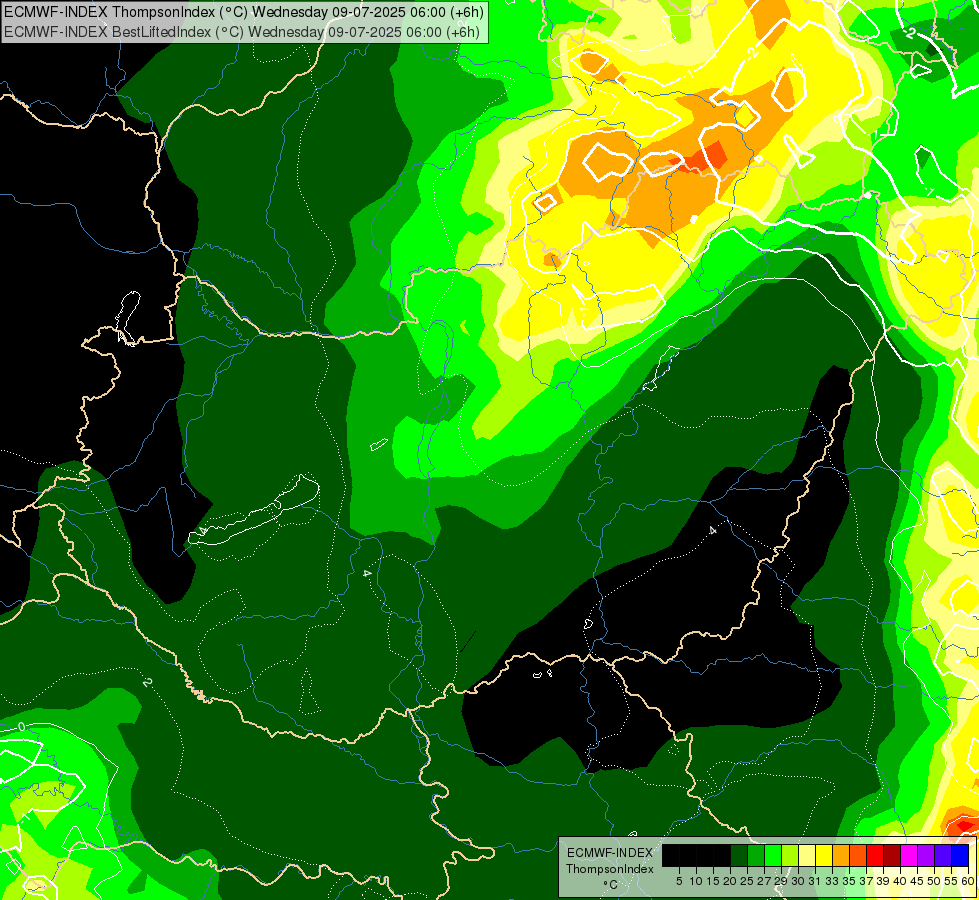The width and height of the screenshot is (979, 900).
Task: Click the legend tick label '10'
Action: (x=696, y=881)
